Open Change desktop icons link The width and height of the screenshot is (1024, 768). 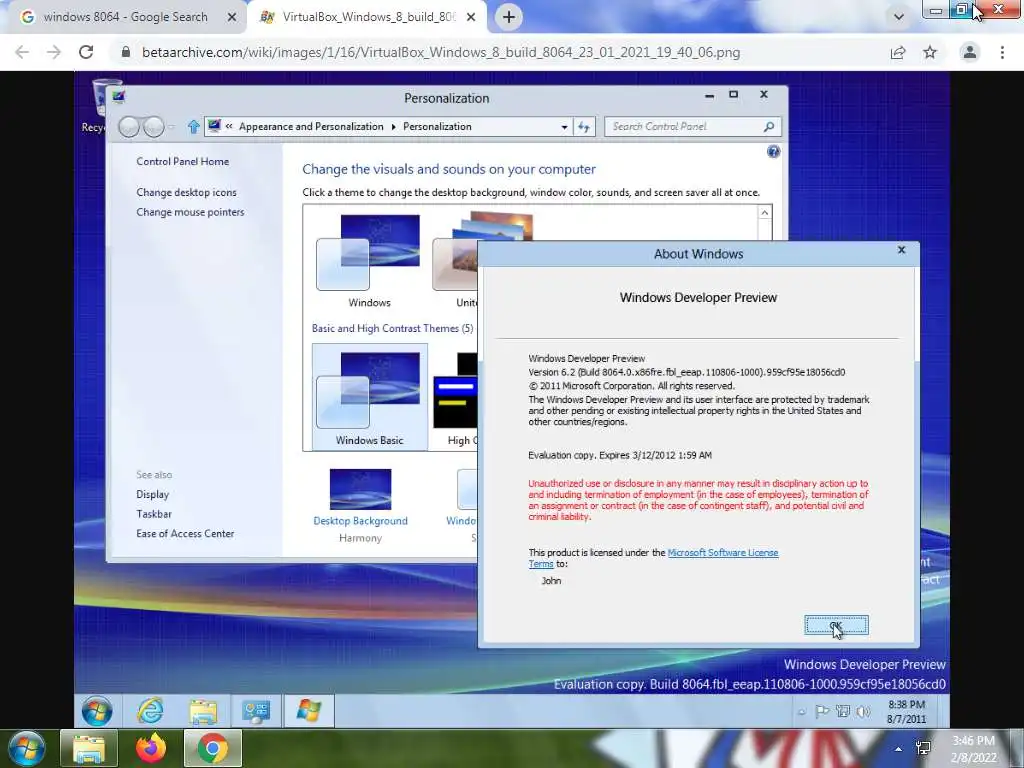click(186, 192)
